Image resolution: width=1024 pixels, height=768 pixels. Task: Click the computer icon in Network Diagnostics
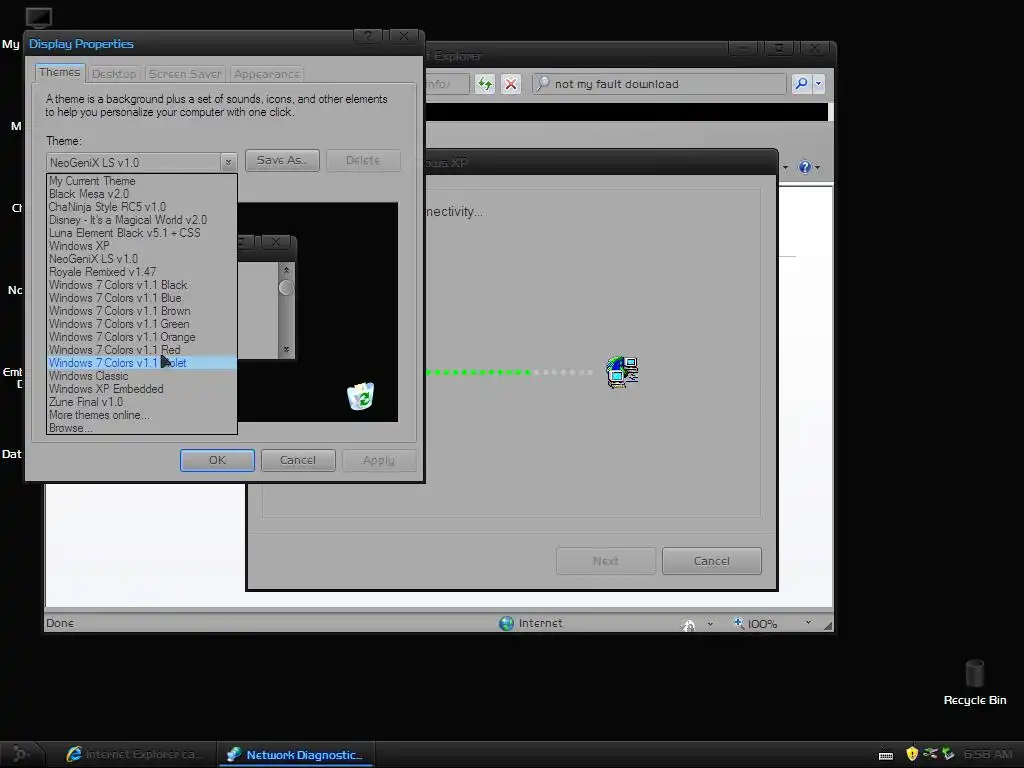point(622,372)
